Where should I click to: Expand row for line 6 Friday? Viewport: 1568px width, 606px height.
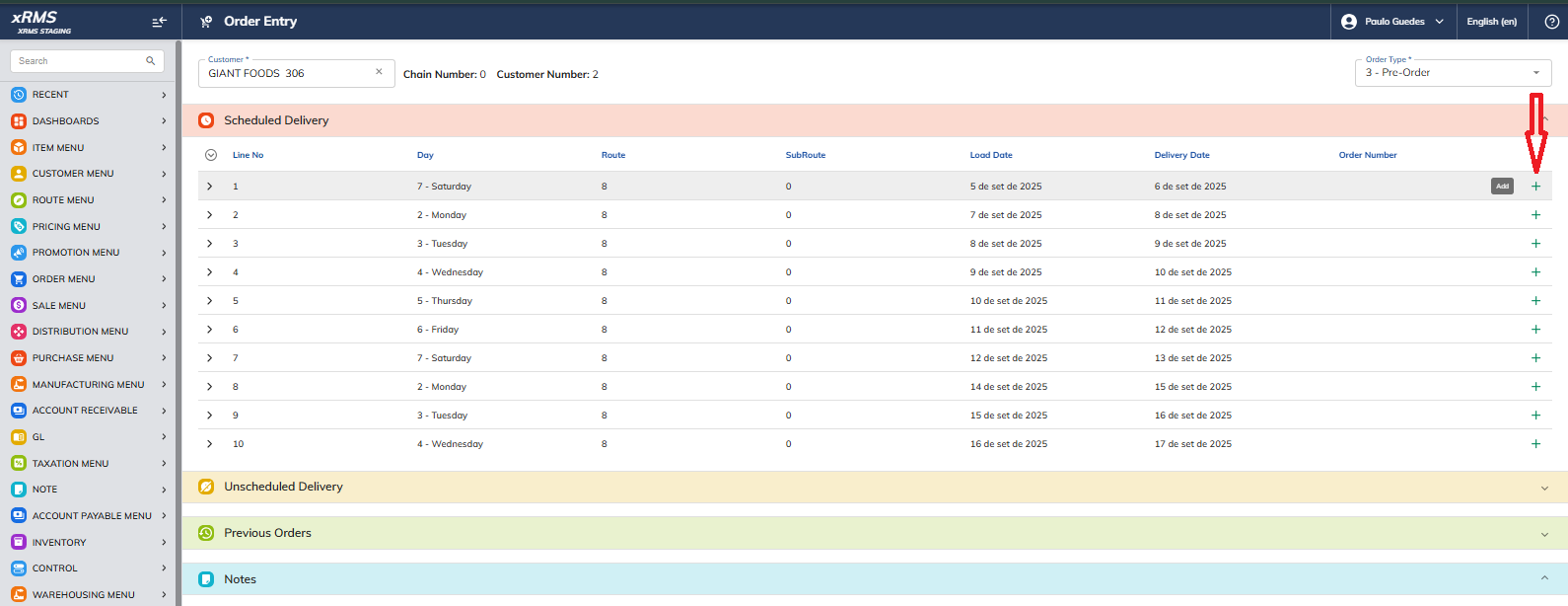pos(210,330)
